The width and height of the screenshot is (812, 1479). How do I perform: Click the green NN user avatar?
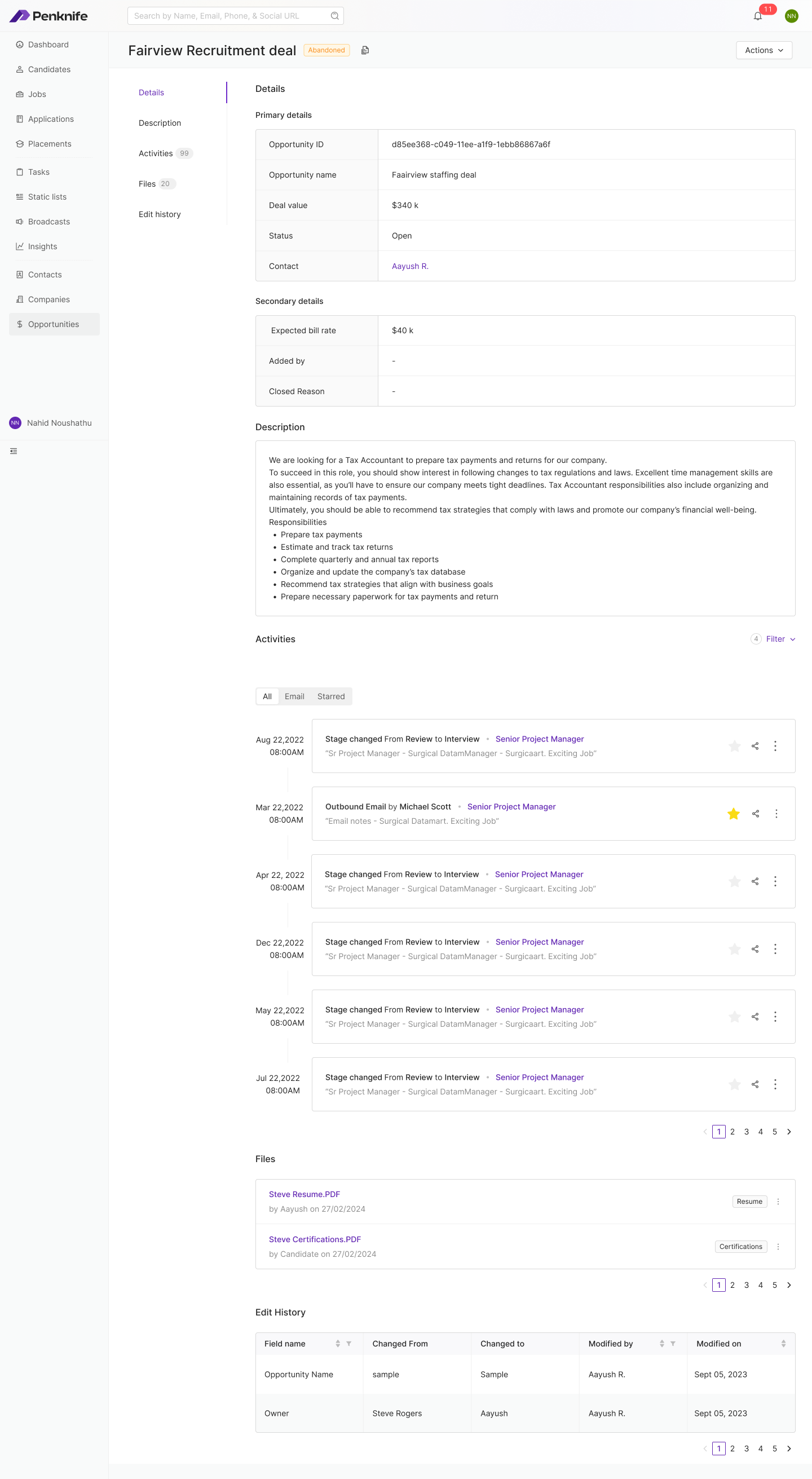[x=791, y=16]
